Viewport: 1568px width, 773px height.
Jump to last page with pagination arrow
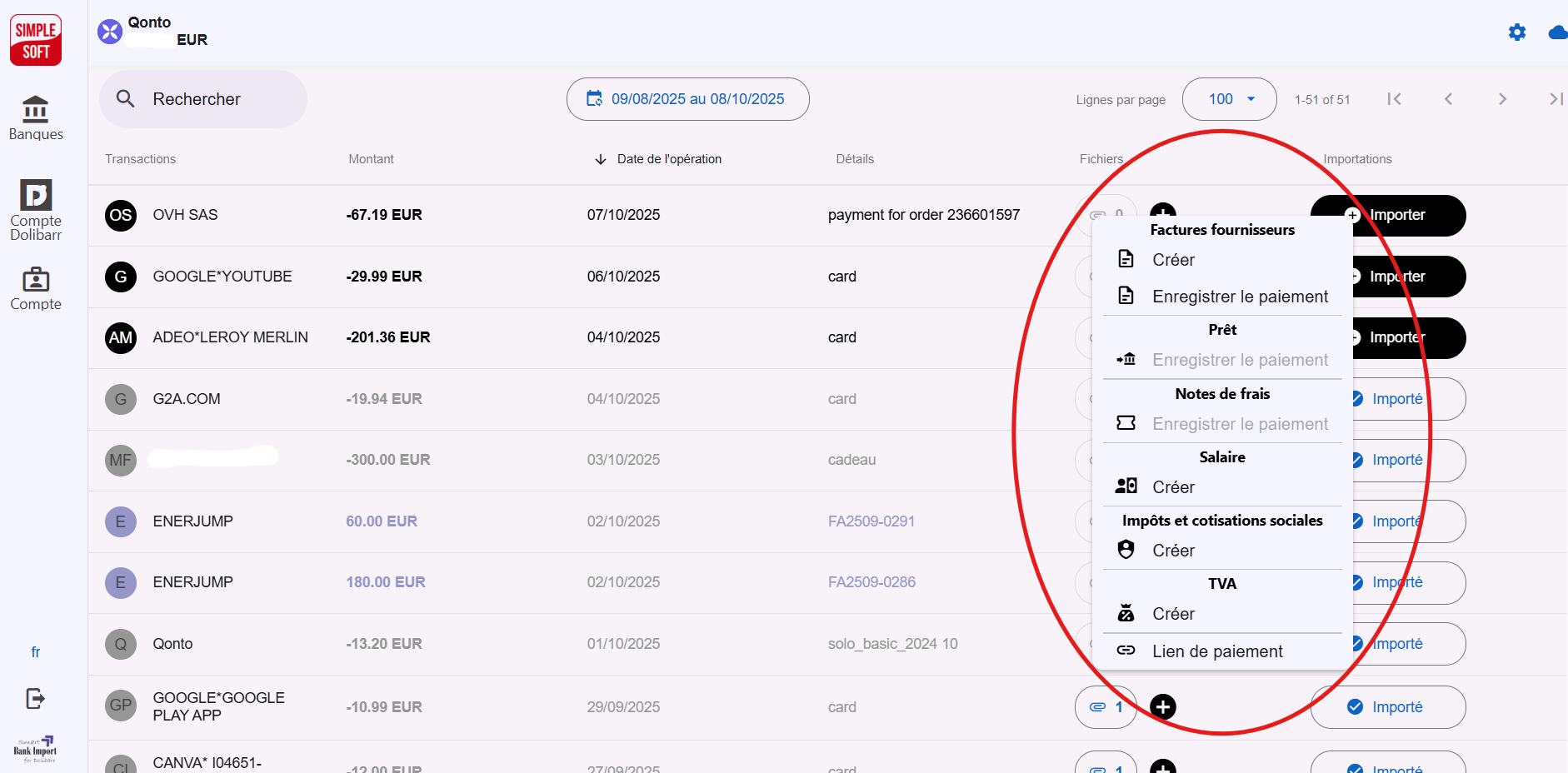(1555, 99)
